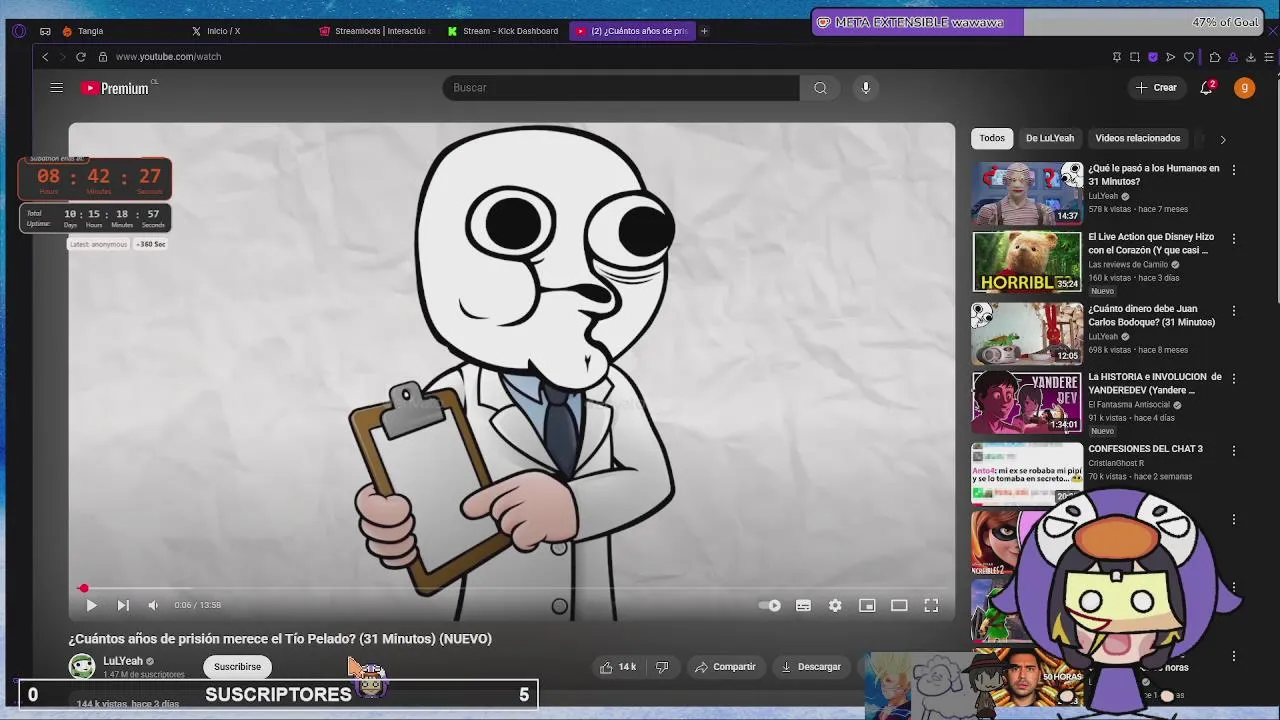Skip to the next video
1280x720 pixels.
123,605
